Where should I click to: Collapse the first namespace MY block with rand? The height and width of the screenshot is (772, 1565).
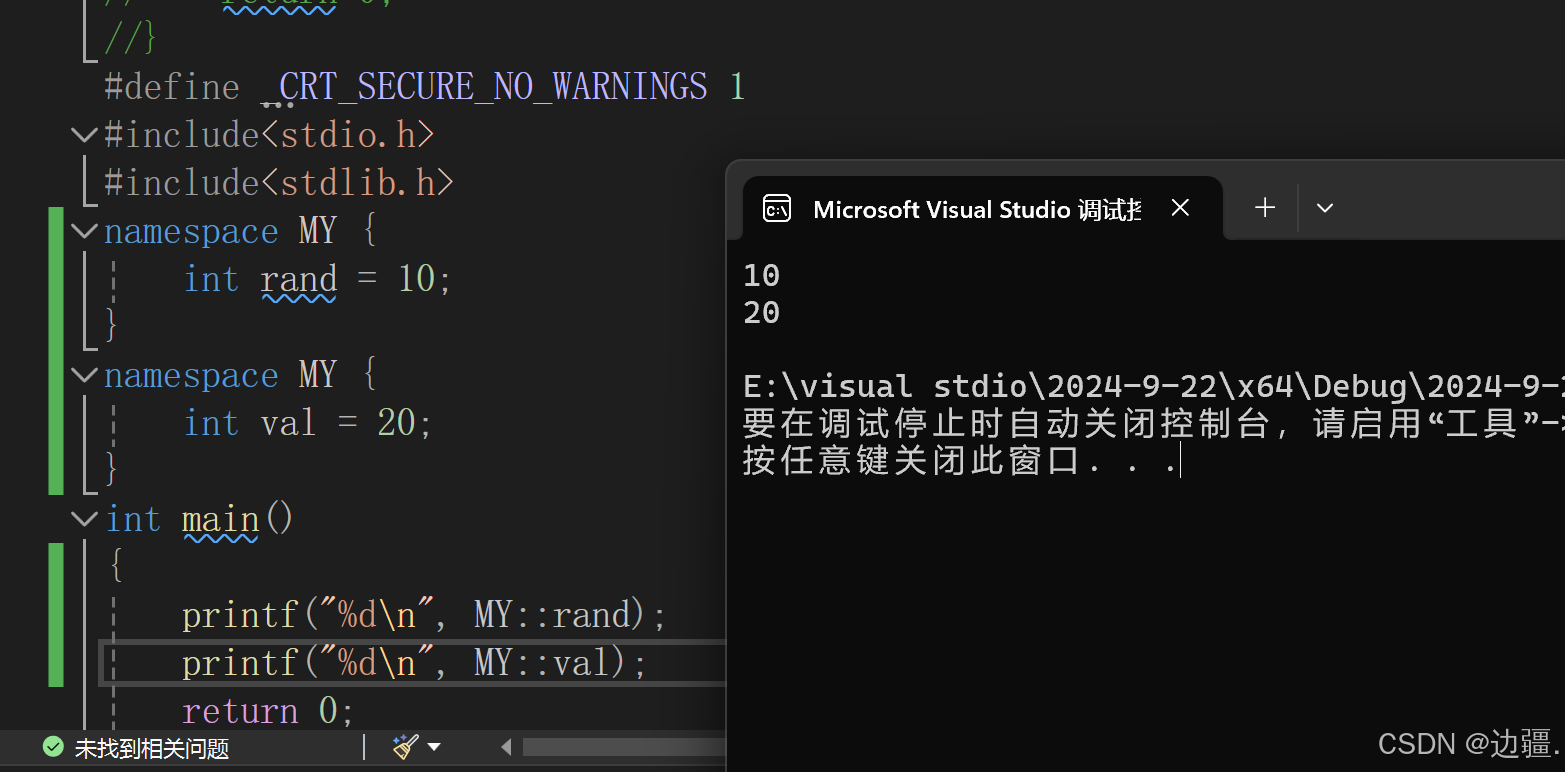(84, 231)
